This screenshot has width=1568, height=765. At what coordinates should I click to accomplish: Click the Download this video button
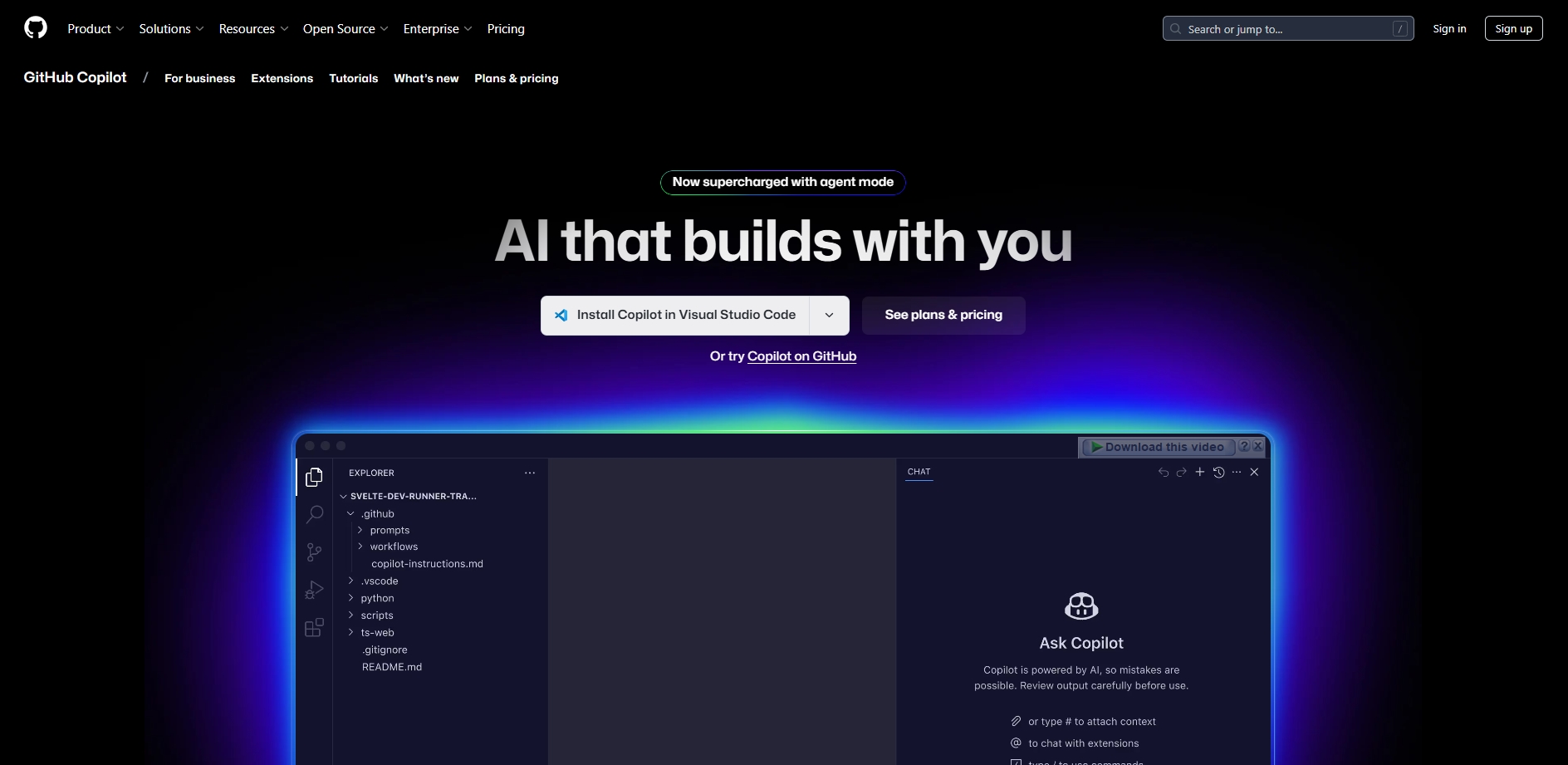1158,447
